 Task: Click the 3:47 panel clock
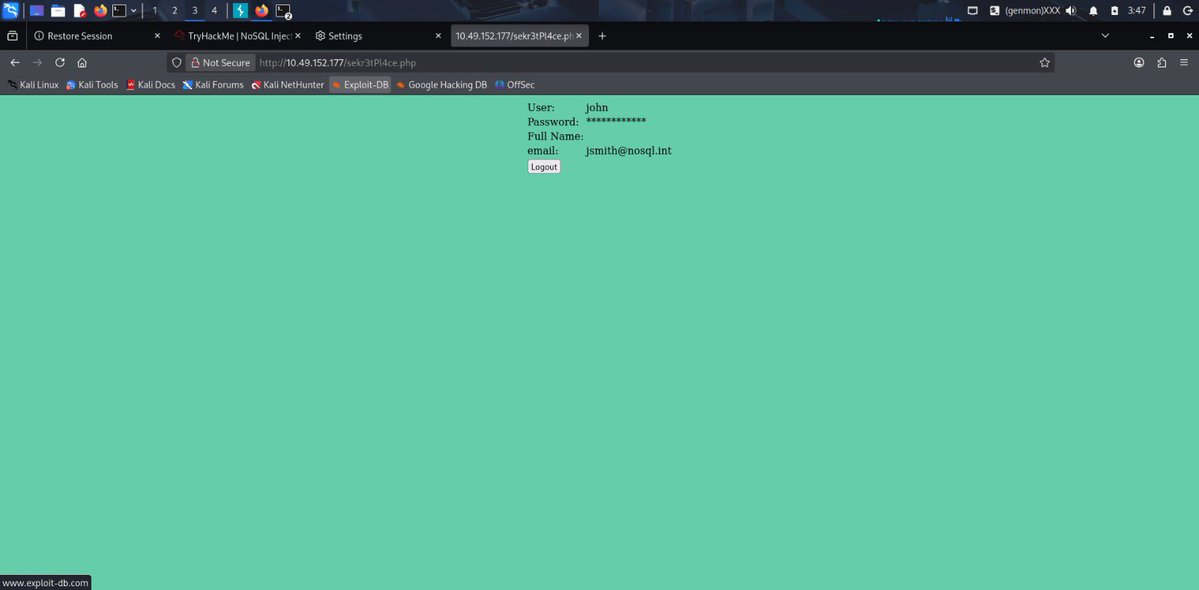click(x=1136, y=11)
